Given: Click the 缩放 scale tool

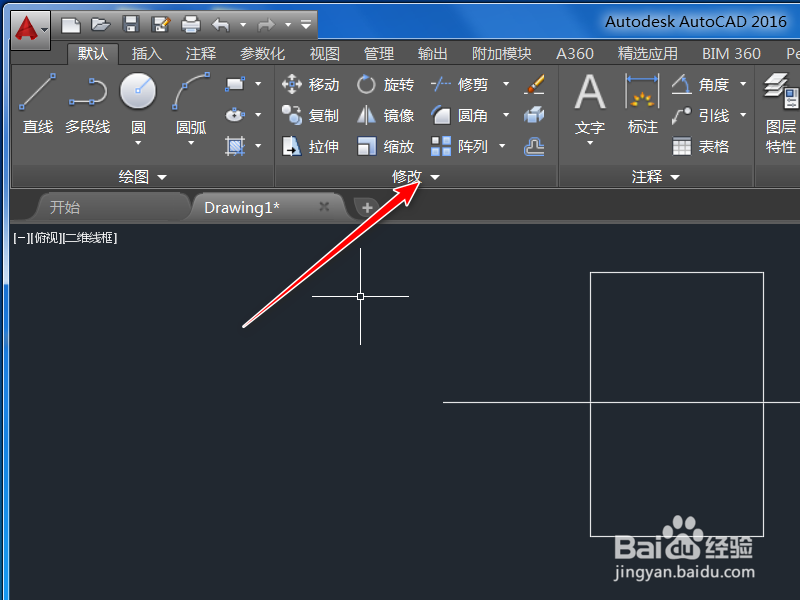Looking at the screenshot, I should (x=385, y=146).
